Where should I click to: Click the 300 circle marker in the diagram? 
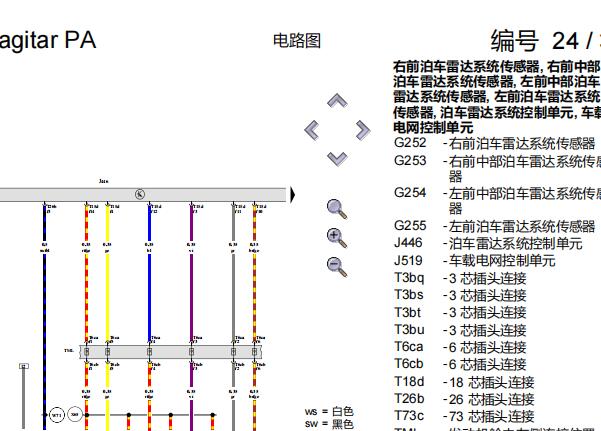[x=75, y=415]
